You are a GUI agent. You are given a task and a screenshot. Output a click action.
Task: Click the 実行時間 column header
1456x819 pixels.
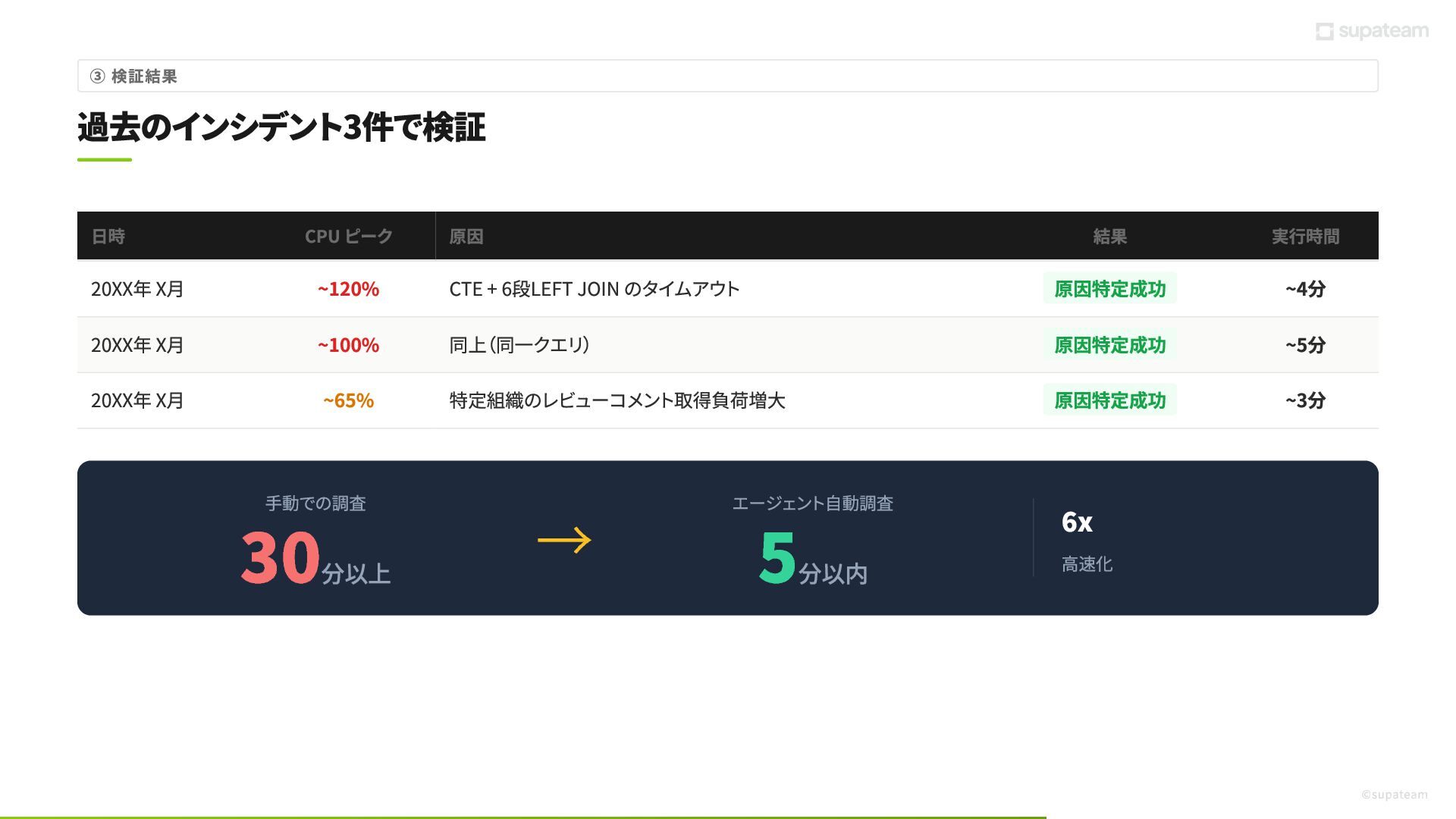(1305, 236)
